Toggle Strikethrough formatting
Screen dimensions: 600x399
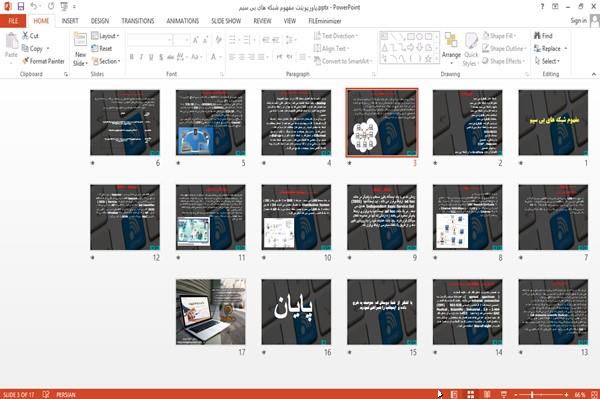pos(171,57)
